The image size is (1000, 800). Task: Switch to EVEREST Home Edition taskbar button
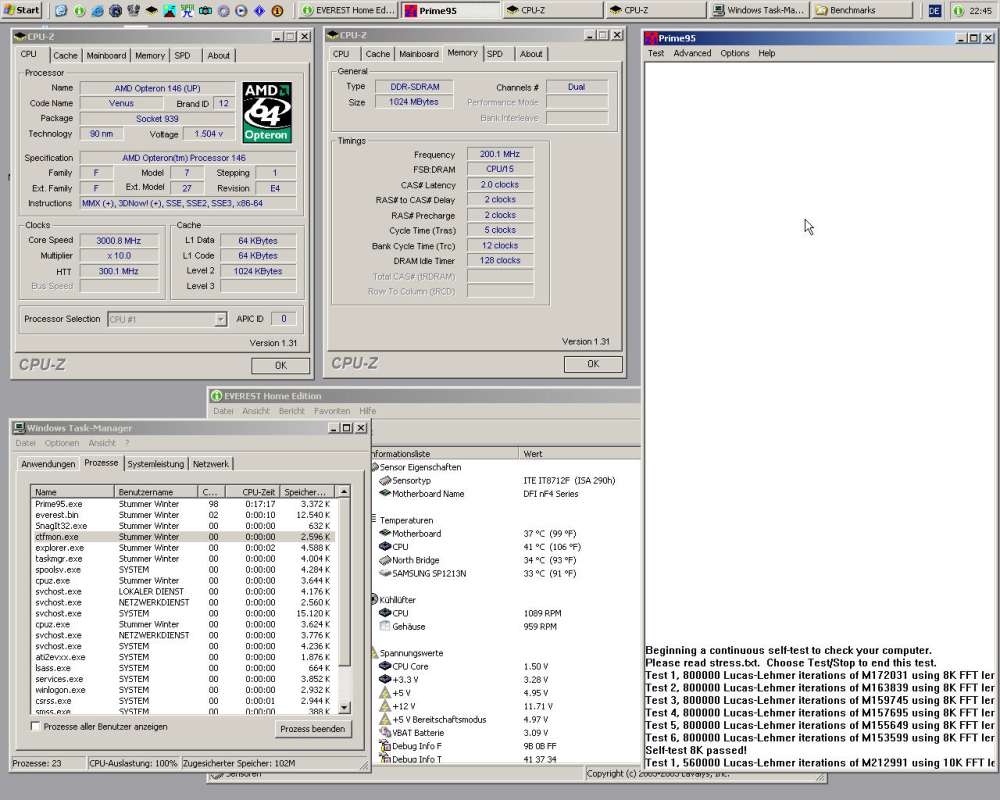pos(348,10)
